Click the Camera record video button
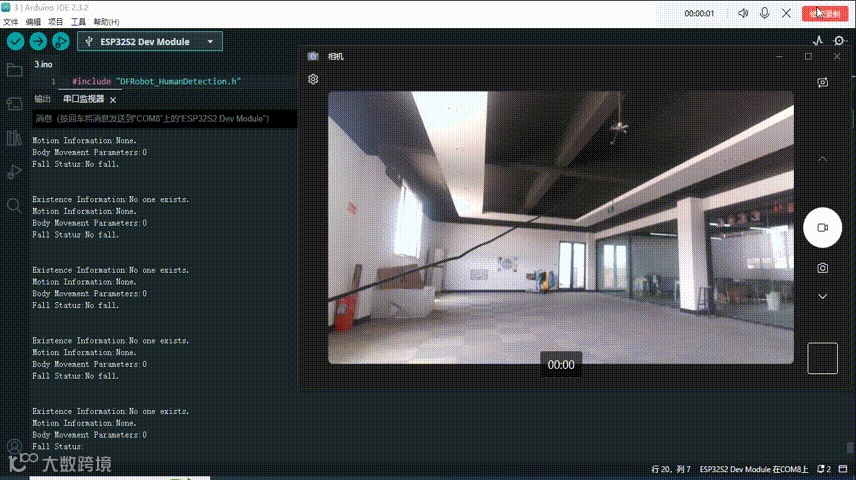Viewport: 856px width, 480px height. 822,228
